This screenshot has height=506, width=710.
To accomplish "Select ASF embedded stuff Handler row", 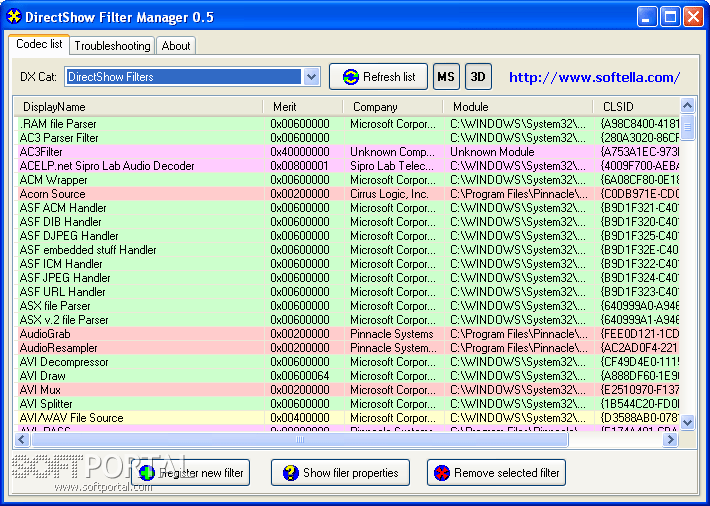I will [x=347, y=250].
